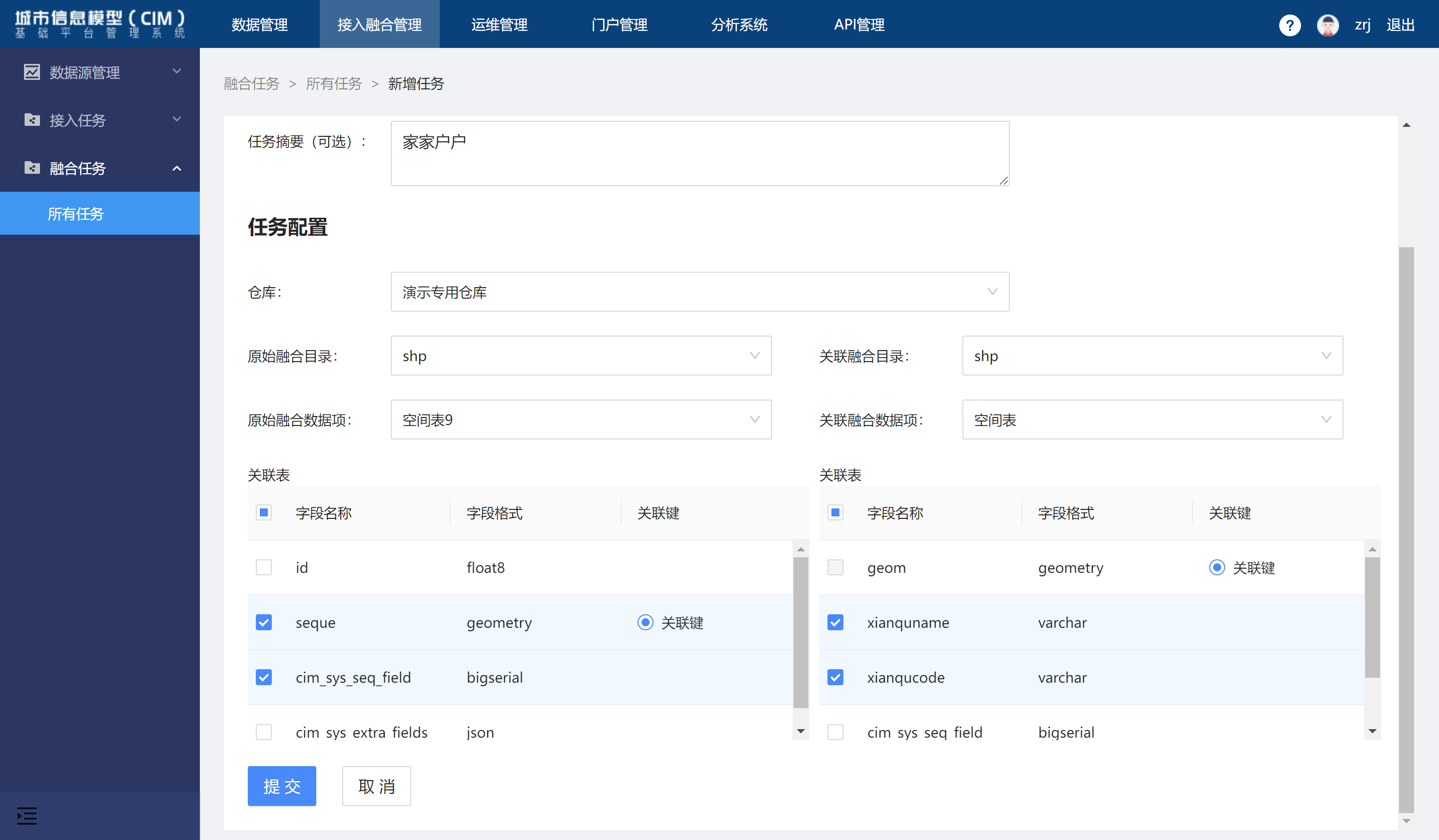Click right 关联表 scrollbar thumb
This screenshot has width=1439, height=840.
pos(1372,617)
